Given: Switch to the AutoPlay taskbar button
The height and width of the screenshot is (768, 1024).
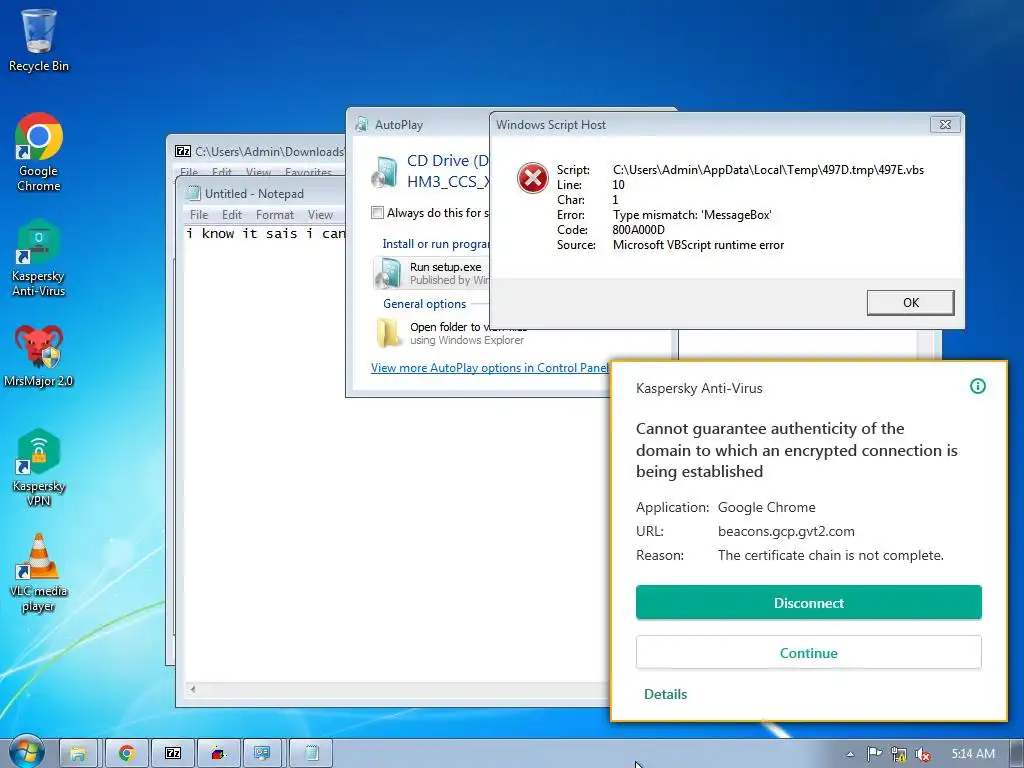Looking at the screenshot, I should 263,754.
